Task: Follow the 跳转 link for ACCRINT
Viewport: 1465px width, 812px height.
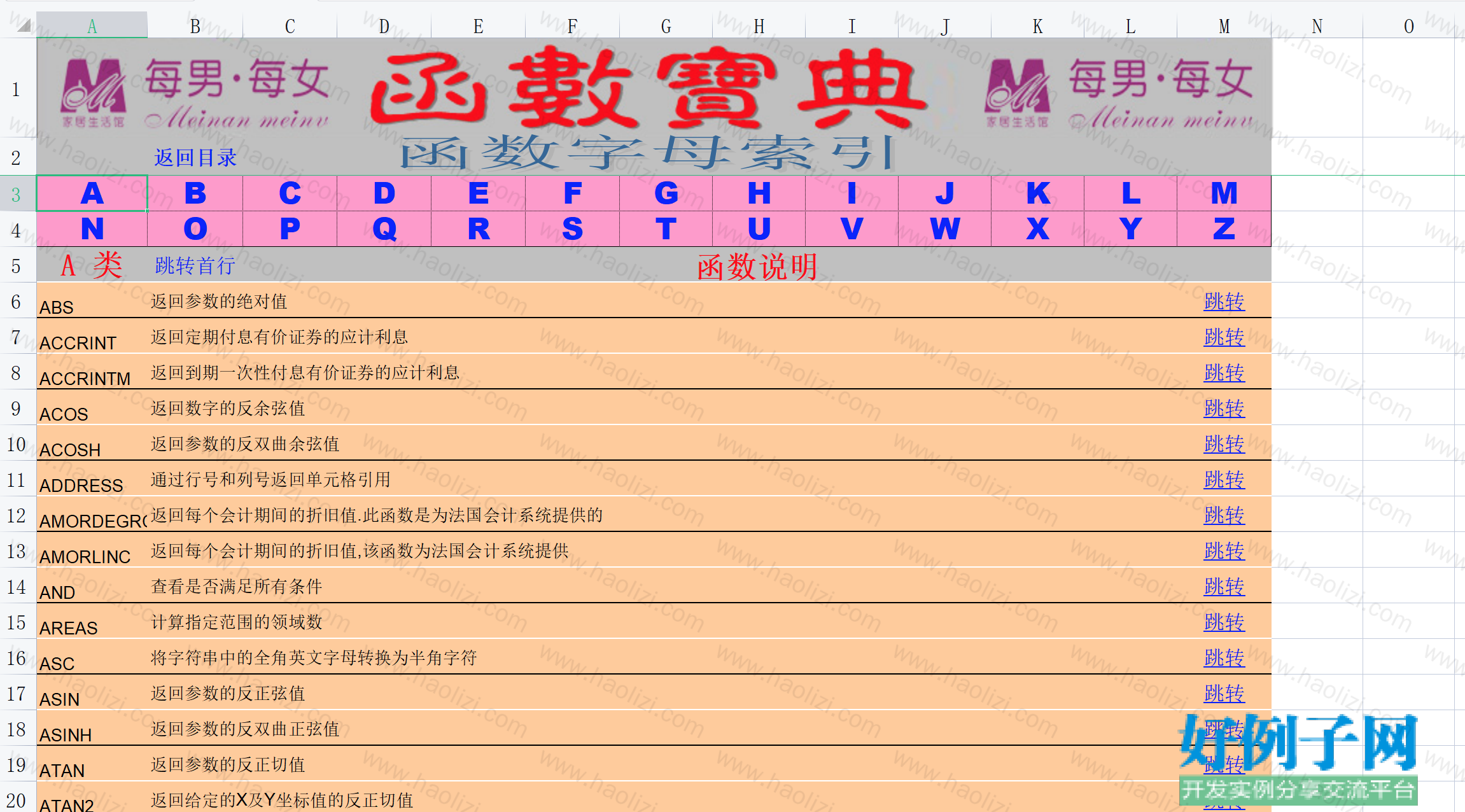Action: coord(1224,337)
